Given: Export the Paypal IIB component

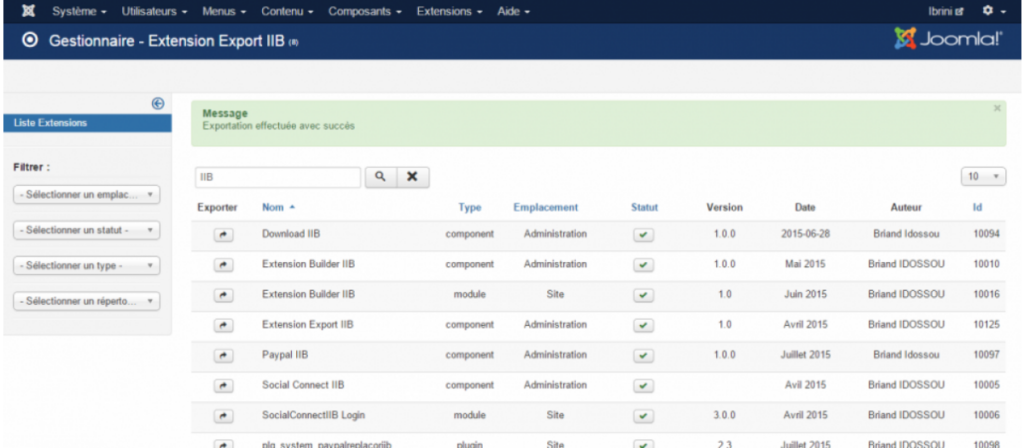Looking at the screenshot, I should (223, 356).
